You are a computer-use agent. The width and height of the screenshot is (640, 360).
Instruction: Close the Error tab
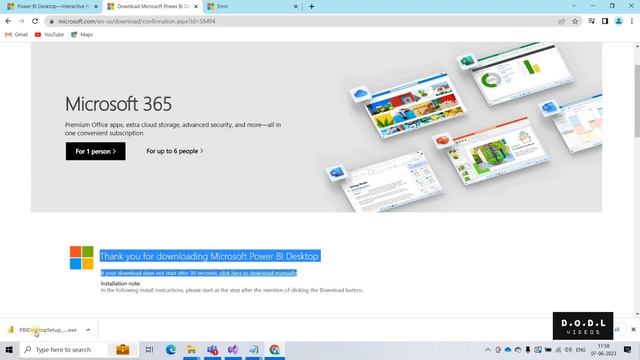coord(296,7)
